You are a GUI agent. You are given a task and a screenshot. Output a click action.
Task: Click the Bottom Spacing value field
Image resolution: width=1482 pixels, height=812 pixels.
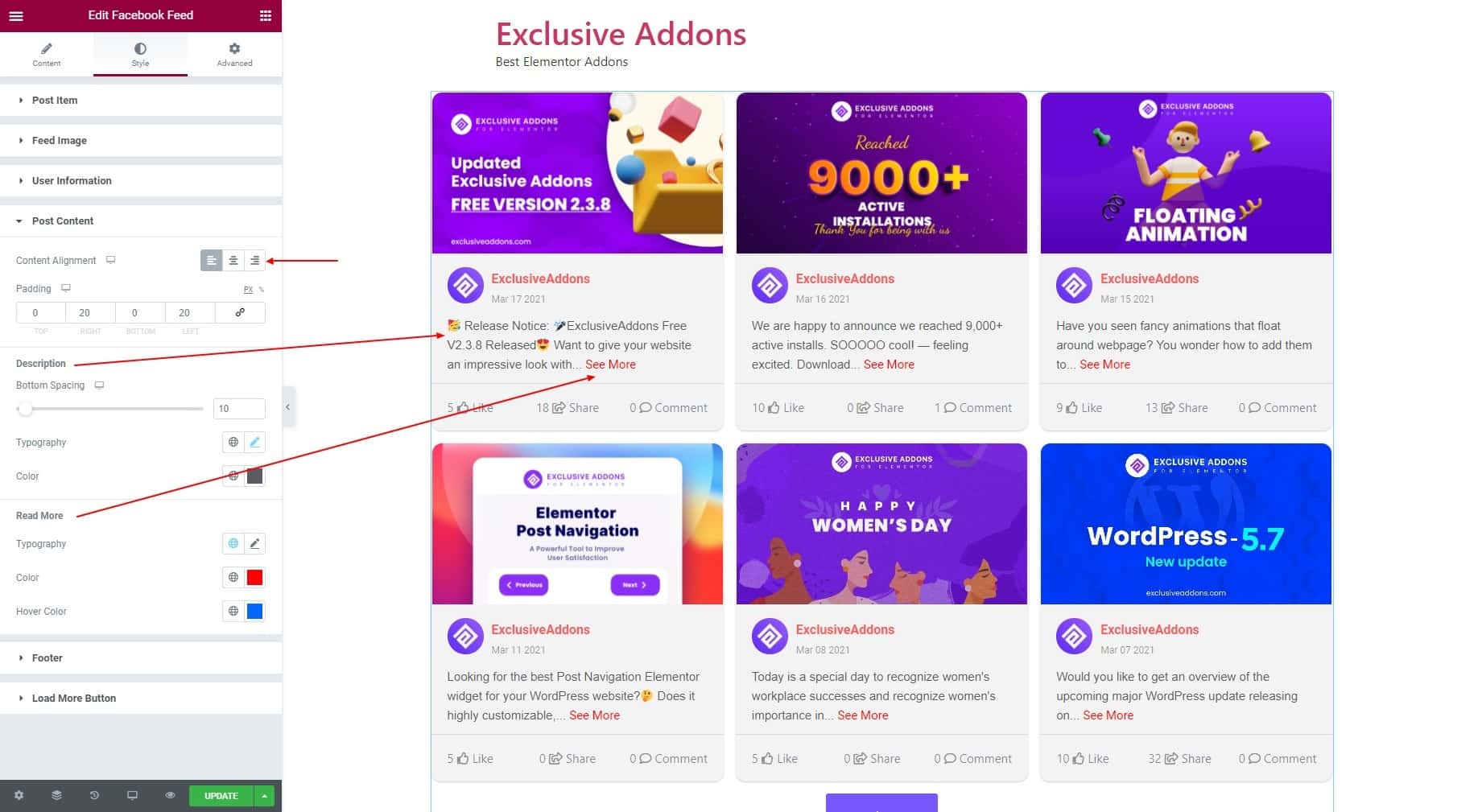point(239,409)
